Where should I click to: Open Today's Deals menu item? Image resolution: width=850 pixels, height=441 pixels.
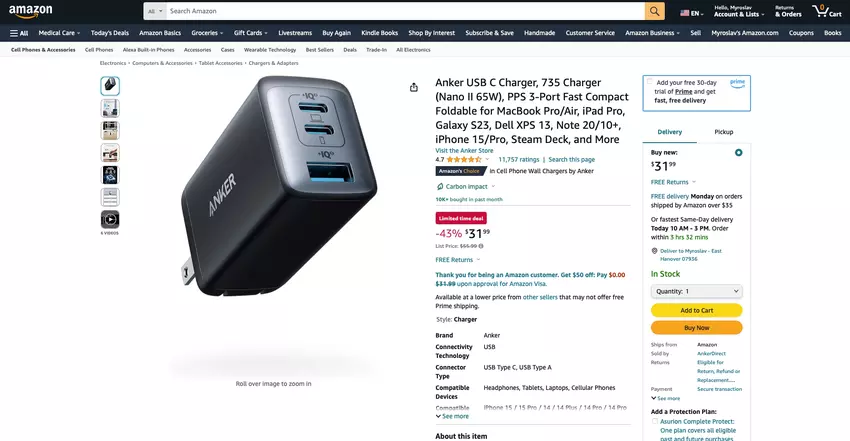tap(110, 33)
